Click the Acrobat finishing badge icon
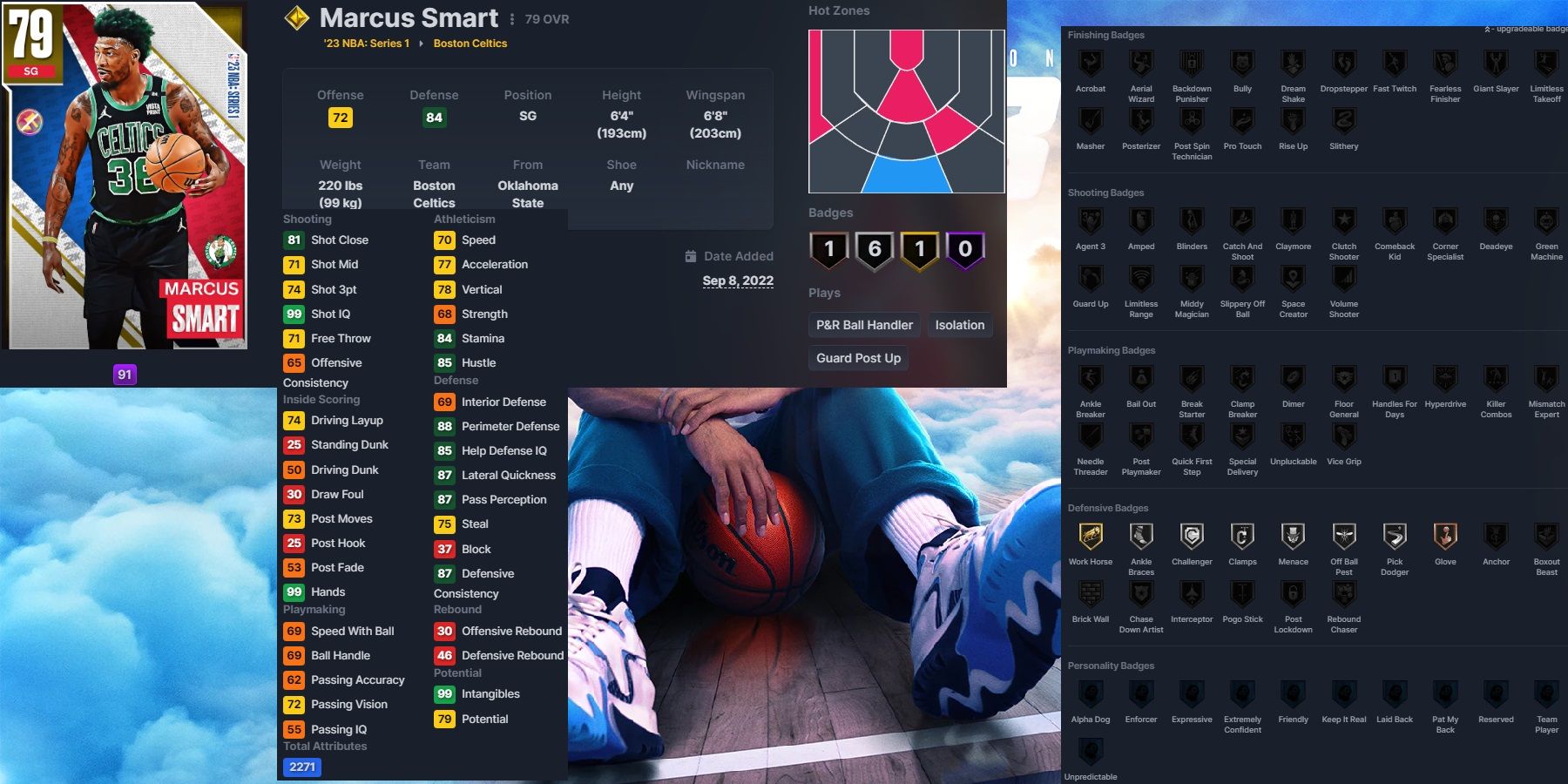 pos(1091,63)
